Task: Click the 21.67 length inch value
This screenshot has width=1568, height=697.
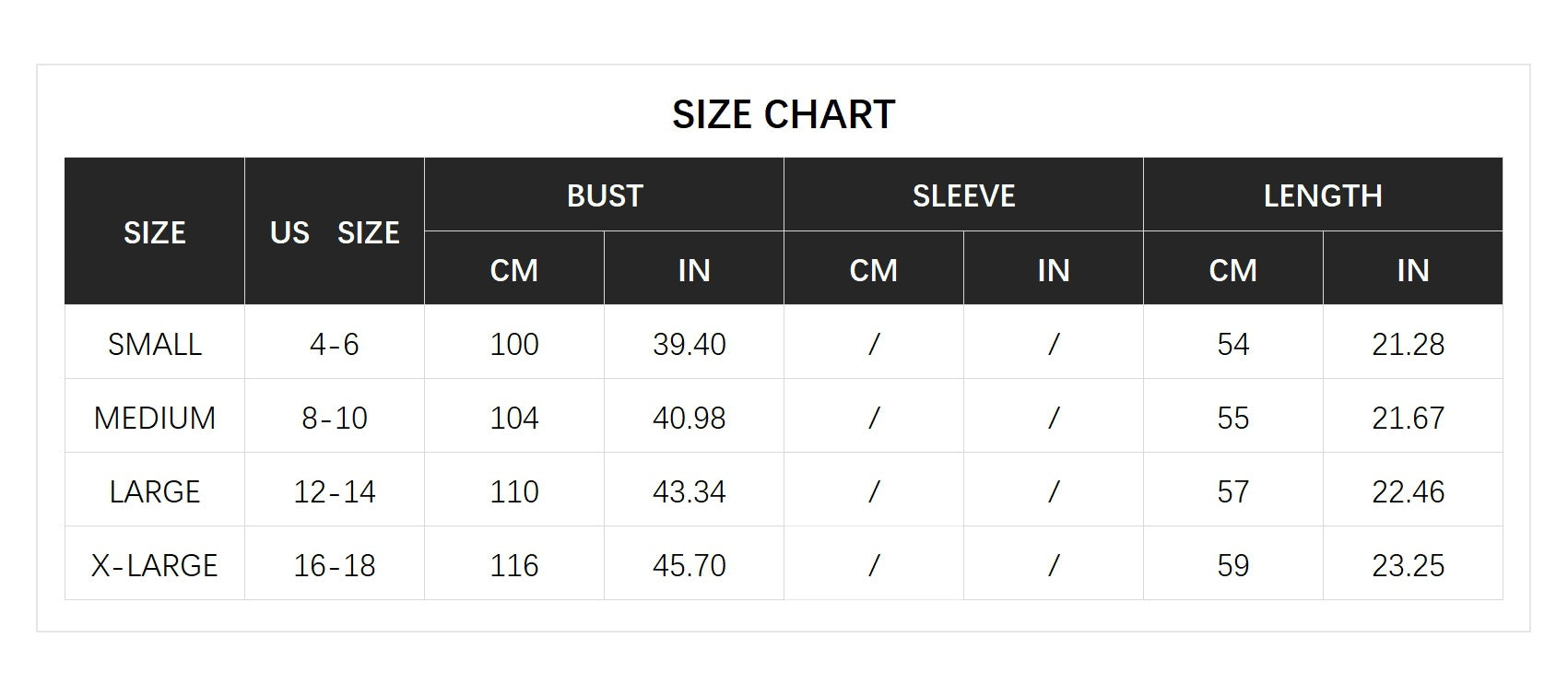Action: pos(1409,418)
